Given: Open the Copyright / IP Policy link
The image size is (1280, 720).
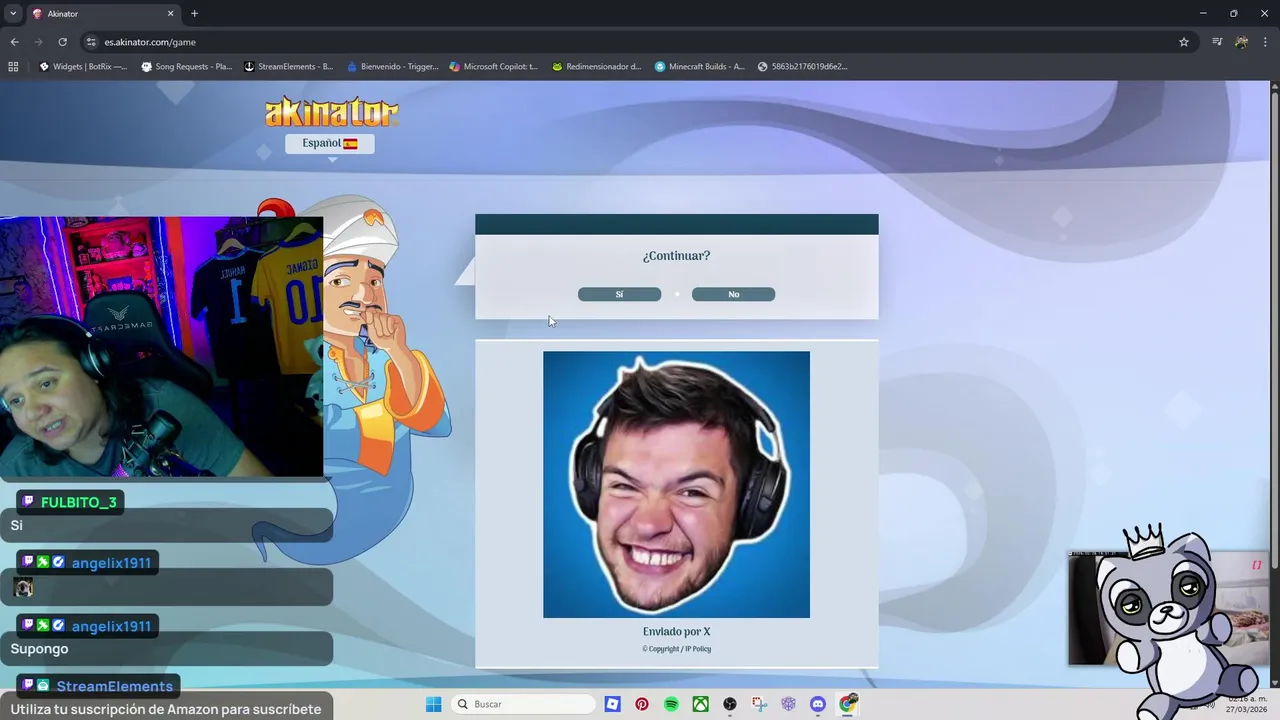Looking at the screenshot, I should [677, 649].
